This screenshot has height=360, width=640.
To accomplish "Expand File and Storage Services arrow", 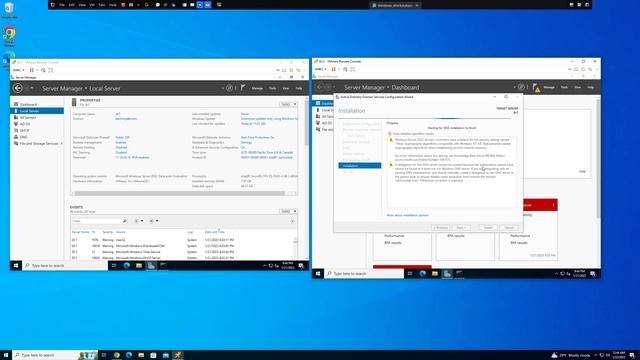I will [61, 144].
